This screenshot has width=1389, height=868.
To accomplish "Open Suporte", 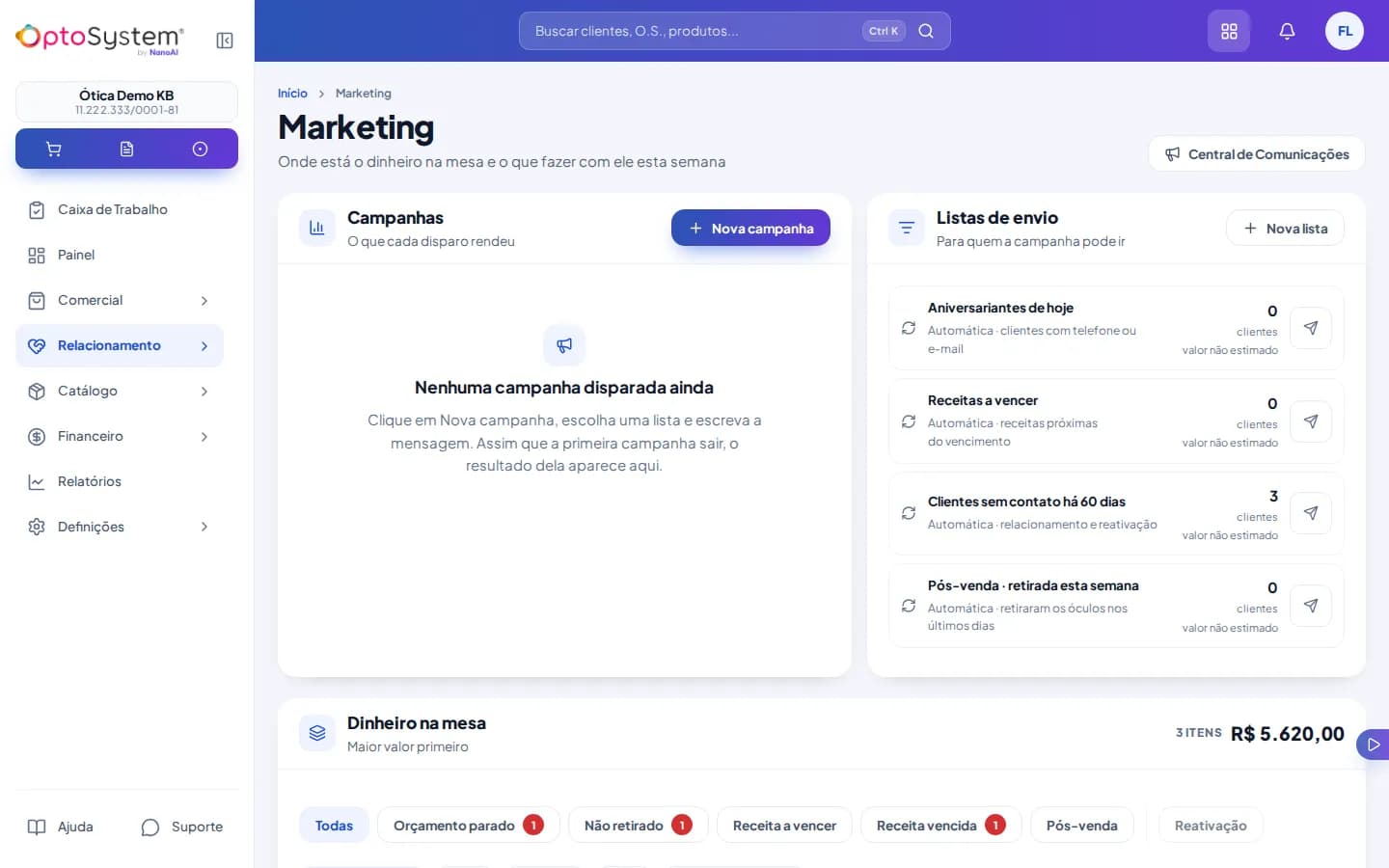I will [x=182, y=827].
